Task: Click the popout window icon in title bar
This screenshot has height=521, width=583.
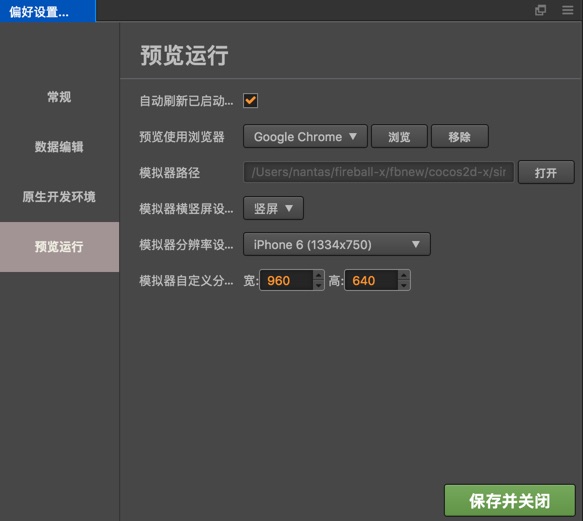Action: pos(540,10)
